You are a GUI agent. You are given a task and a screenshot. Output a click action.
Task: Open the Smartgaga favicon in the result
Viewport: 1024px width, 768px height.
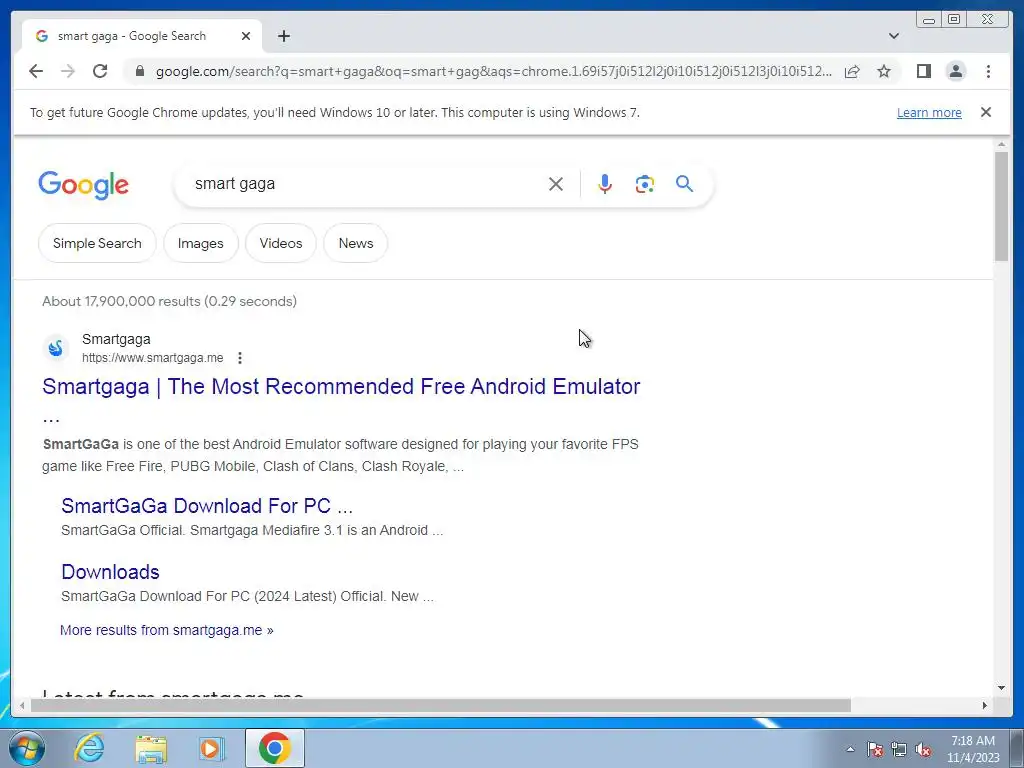(56, 348)
